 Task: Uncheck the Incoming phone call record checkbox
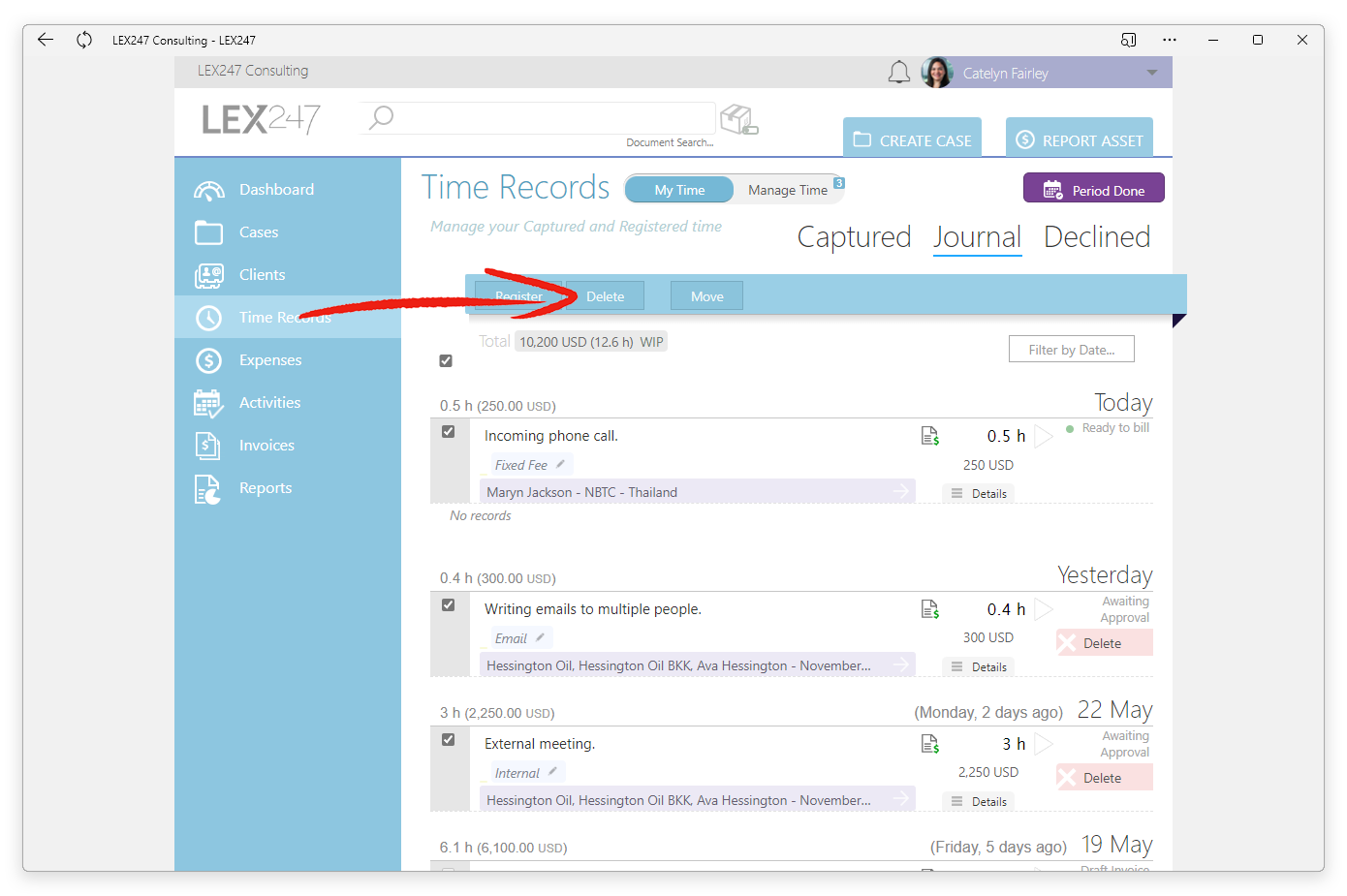[x=448, y=432]
